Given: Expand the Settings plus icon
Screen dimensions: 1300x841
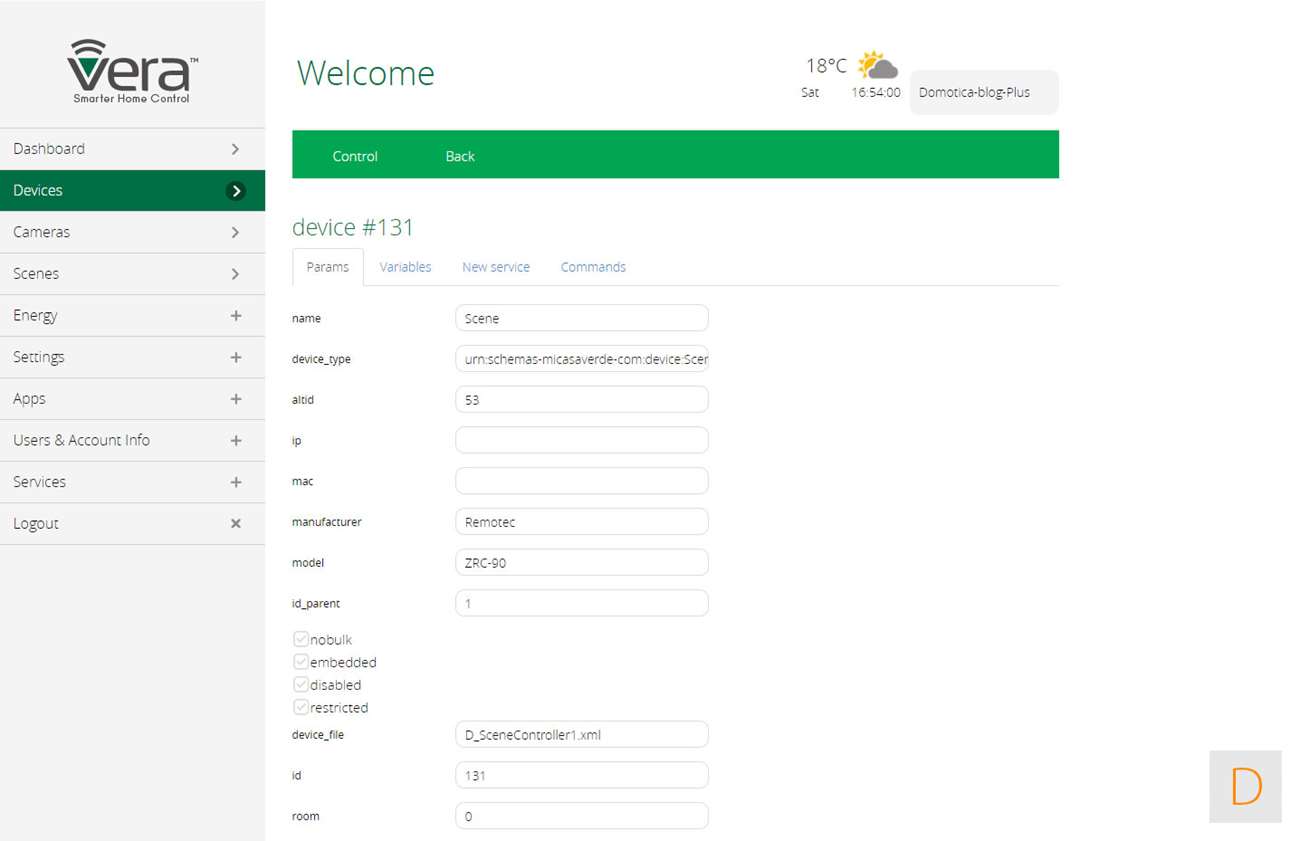Looking at the screenshot, I should (236, 357).
